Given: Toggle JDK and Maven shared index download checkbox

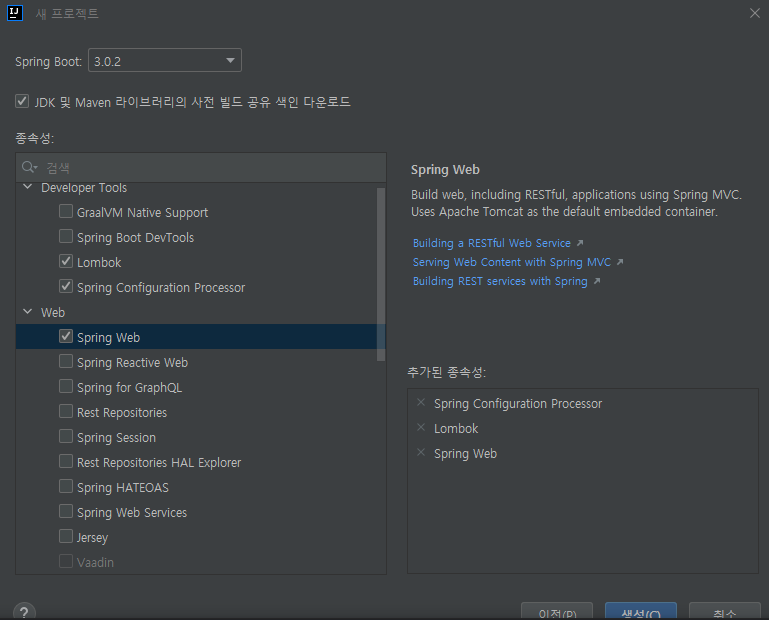Looking at the screenshot, I should point(22,102).
